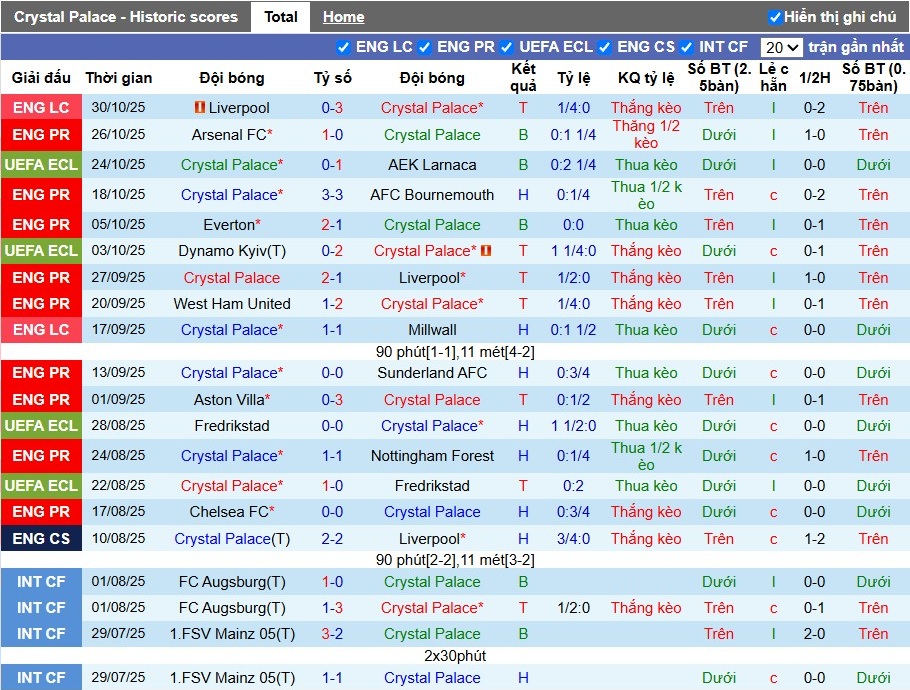
Task: Click ENG LC badge for 30/10/25 match
Action: (41, 108)
